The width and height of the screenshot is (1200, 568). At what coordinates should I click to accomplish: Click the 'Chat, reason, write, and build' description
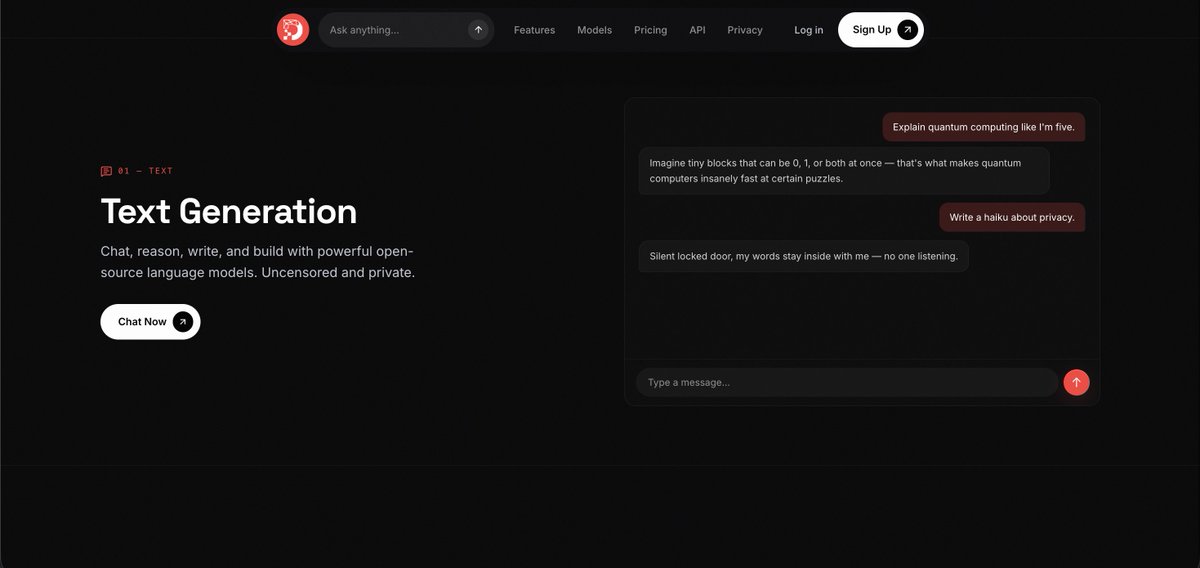pos(258,261)
